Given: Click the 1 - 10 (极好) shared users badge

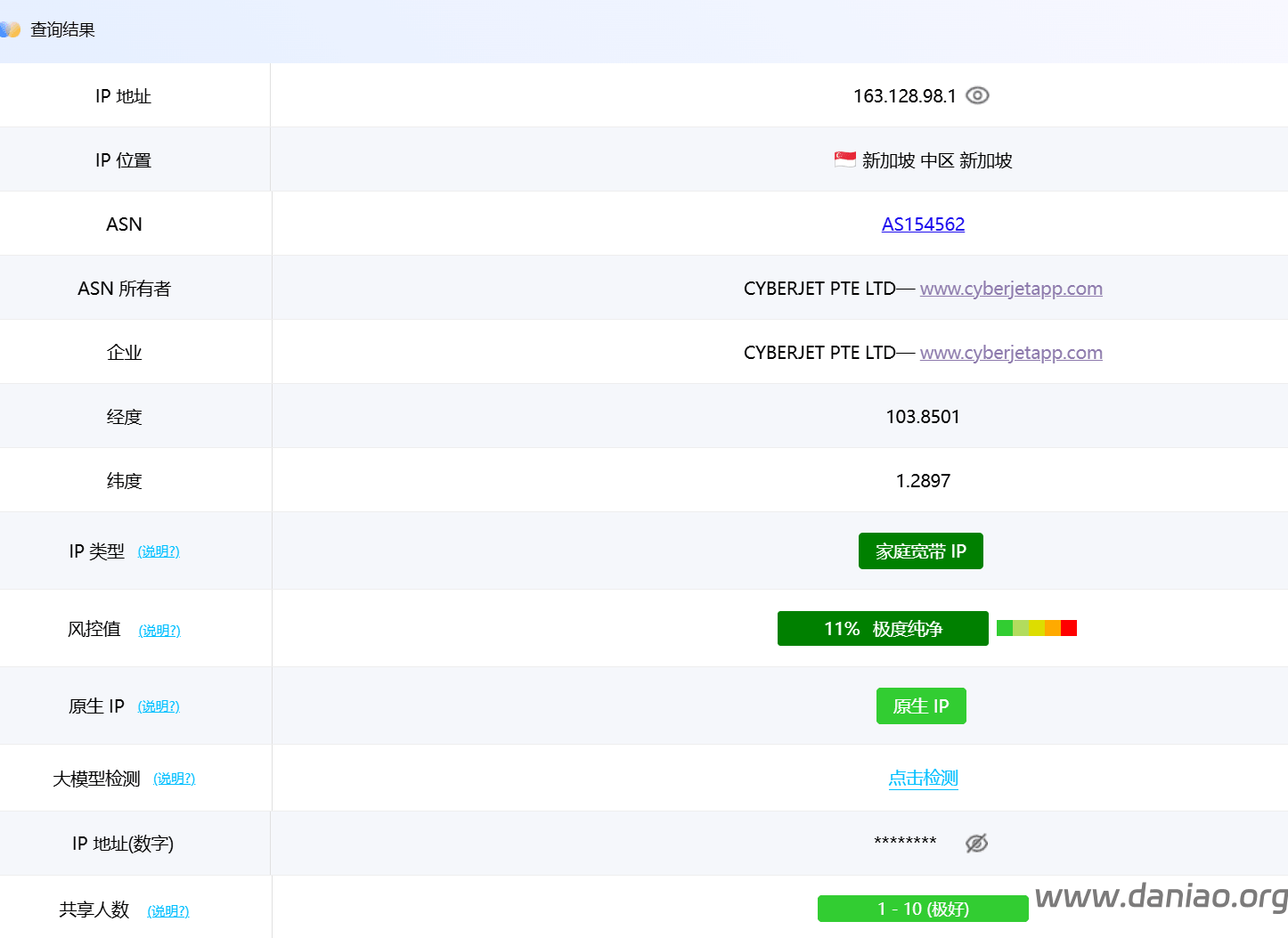Looking at the screenshot, I should pos(922,909).
